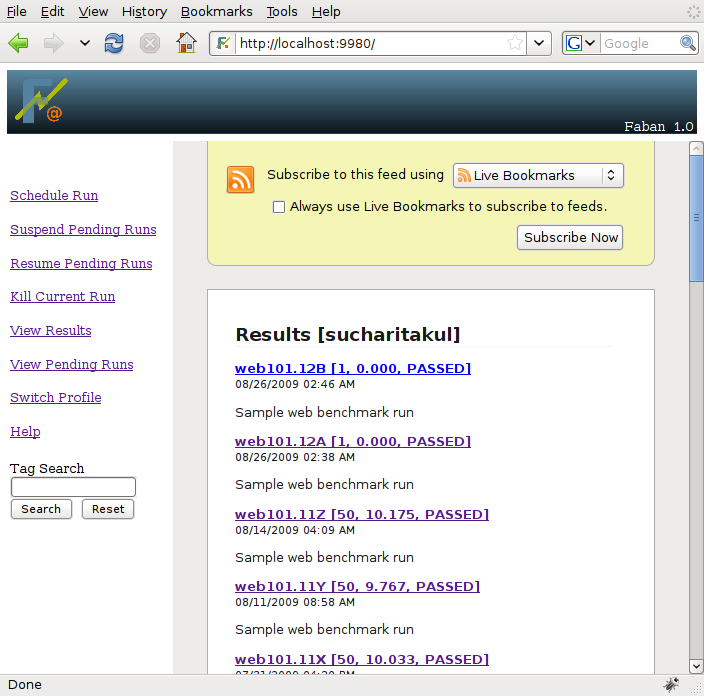Viewport: 704px width, 696px height.
Task: Click the Faban 1.0 version text
Action: pos(659,127)
